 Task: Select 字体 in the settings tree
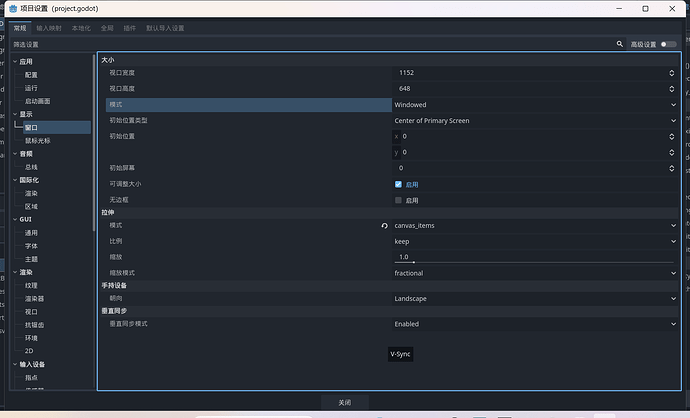31,246
